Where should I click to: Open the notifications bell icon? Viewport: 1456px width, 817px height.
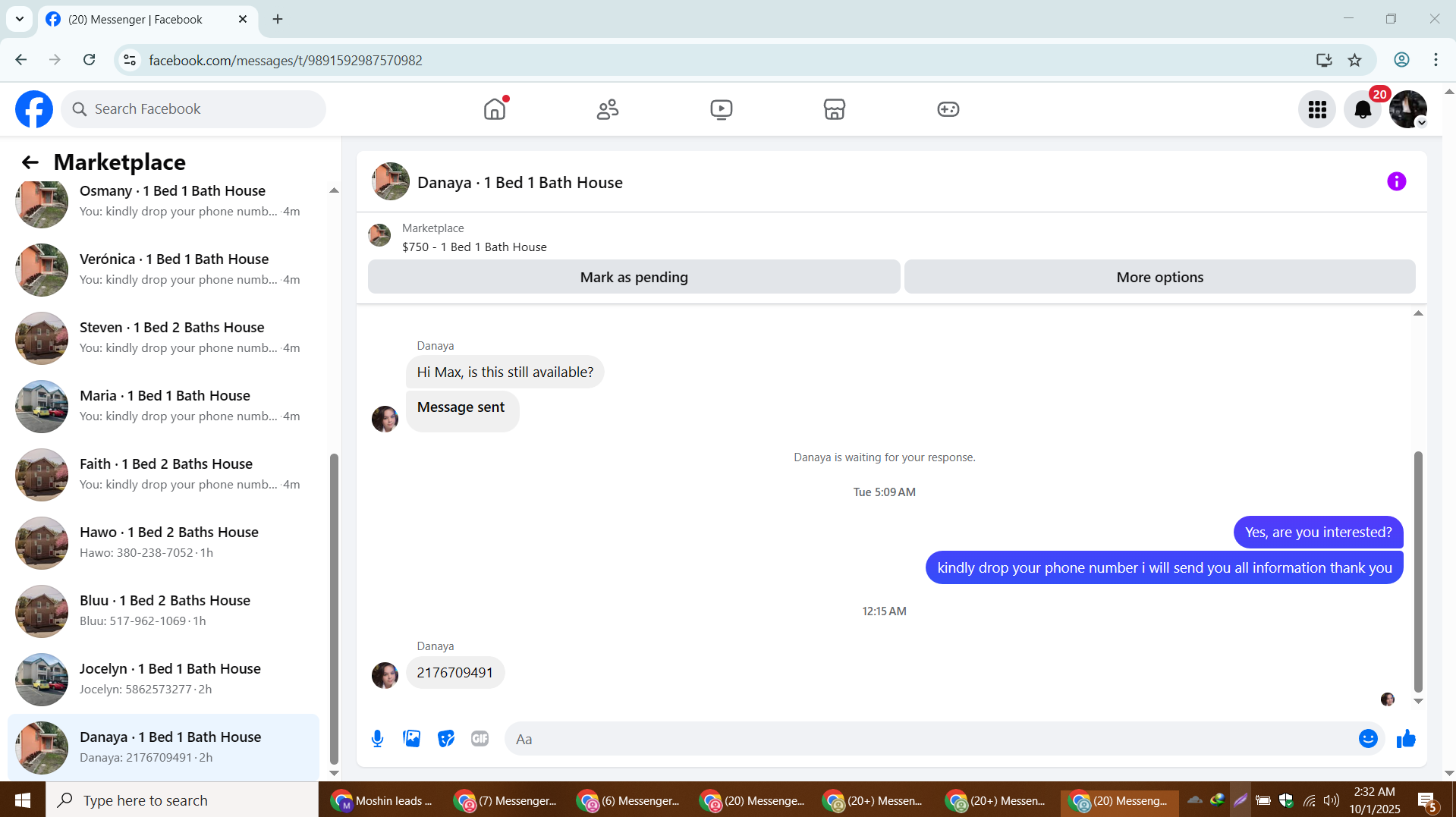1363,109
